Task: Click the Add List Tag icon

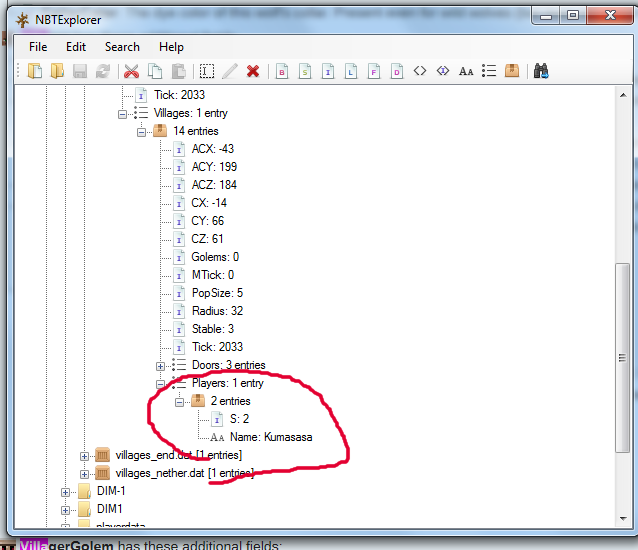Action: (x=489, y=71)
